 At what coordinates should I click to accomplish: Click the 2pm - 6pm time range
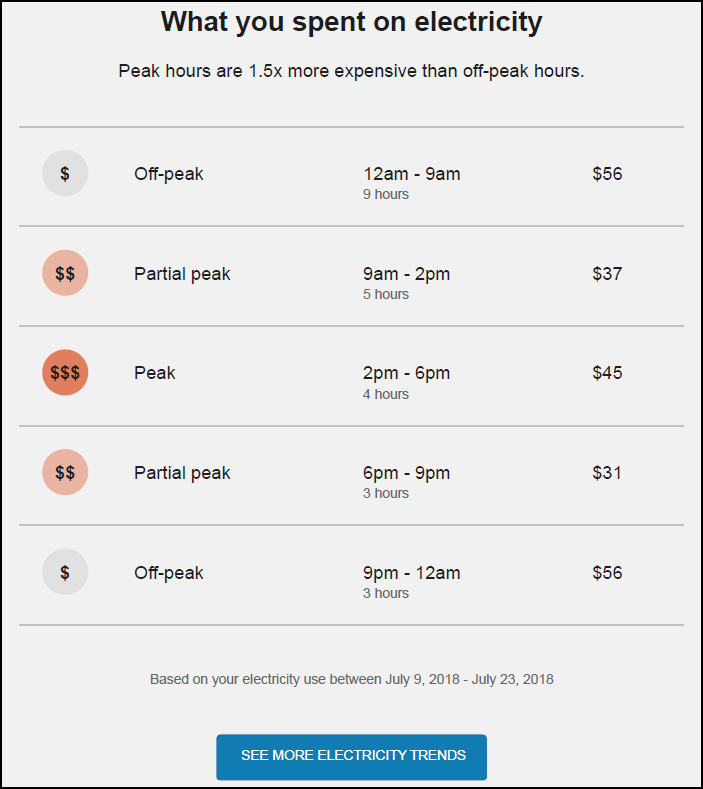[407, 373]
